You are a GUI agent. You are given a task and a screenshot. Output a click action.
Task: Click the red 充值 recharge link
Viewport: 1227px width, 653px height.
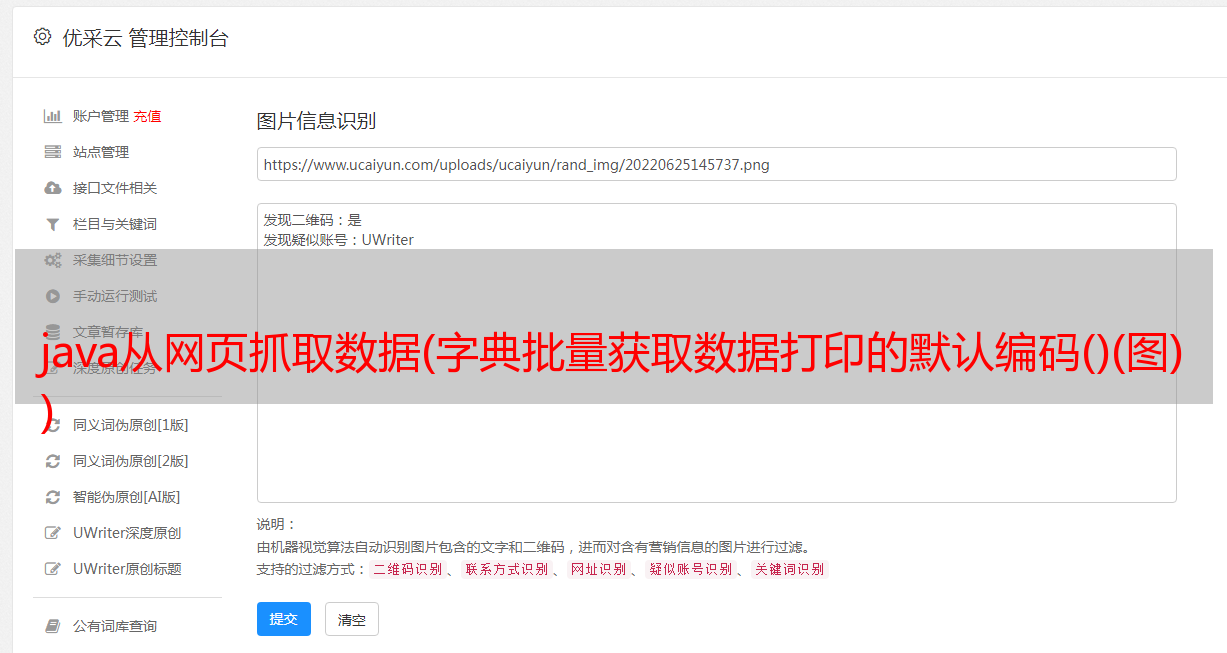[147, 116]
